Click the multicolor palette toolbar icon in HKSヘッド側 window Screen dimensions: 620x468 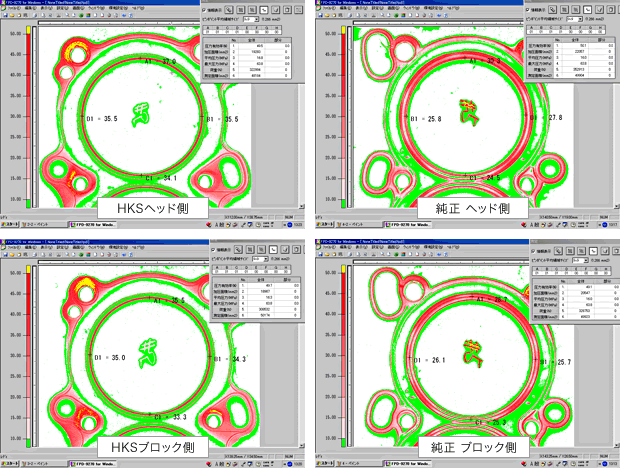(88, 15)
